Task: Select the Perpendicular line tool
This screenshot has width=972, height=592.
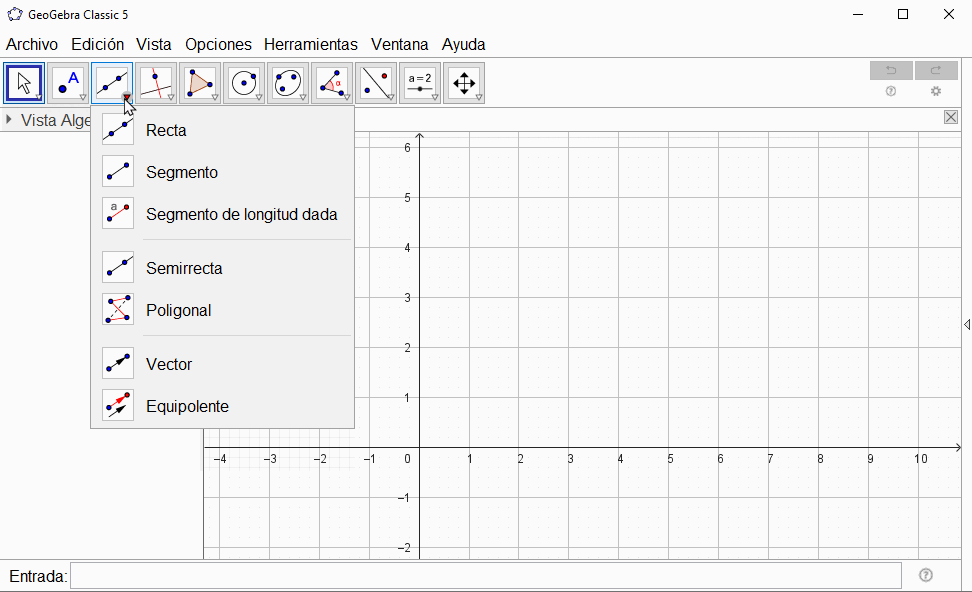Action: coord(156,83)
